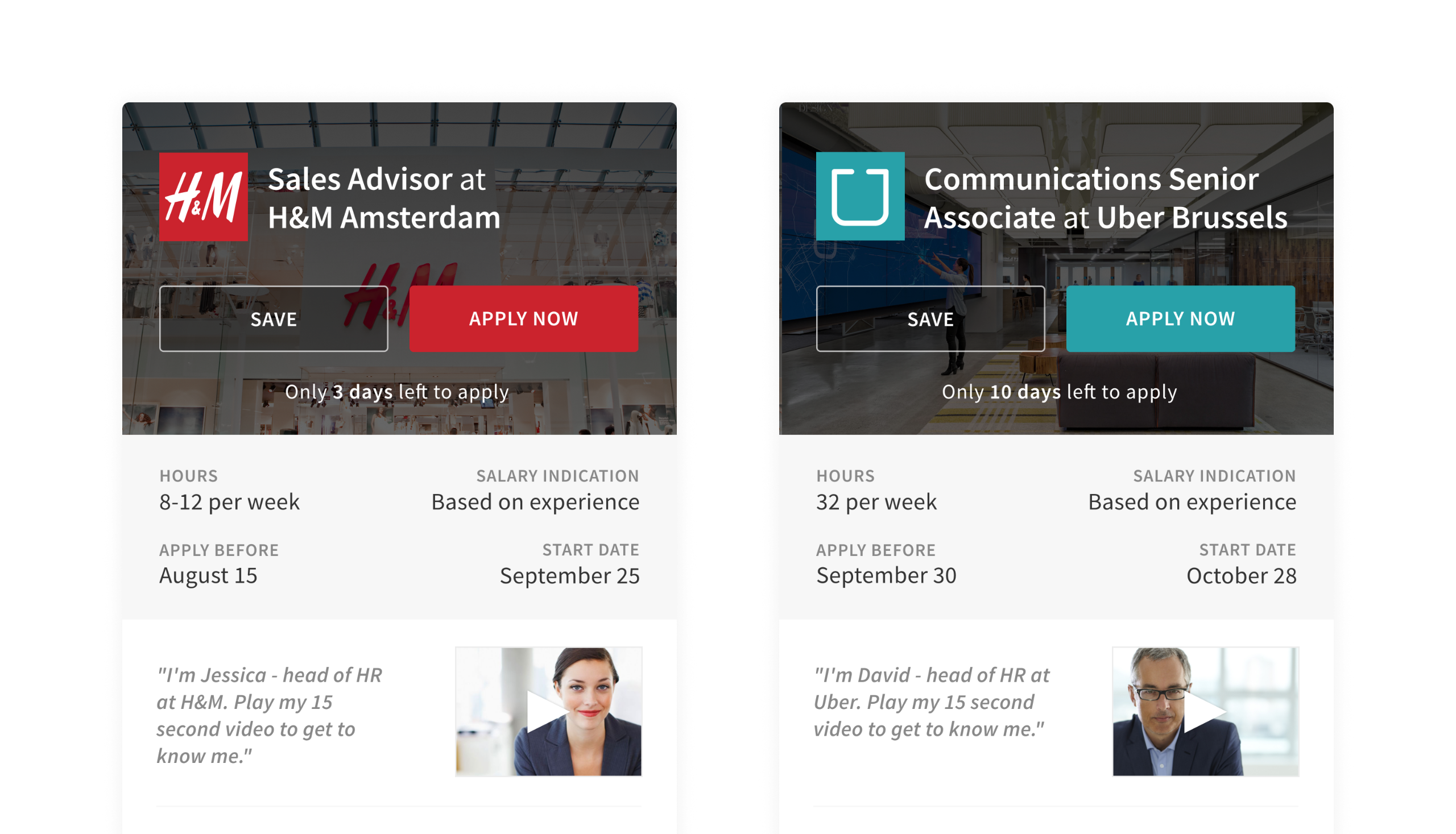Viewport: 1456px width, 834px height.
Task: Click Jessica's quote about H&M
Action: tap(270, 715)
